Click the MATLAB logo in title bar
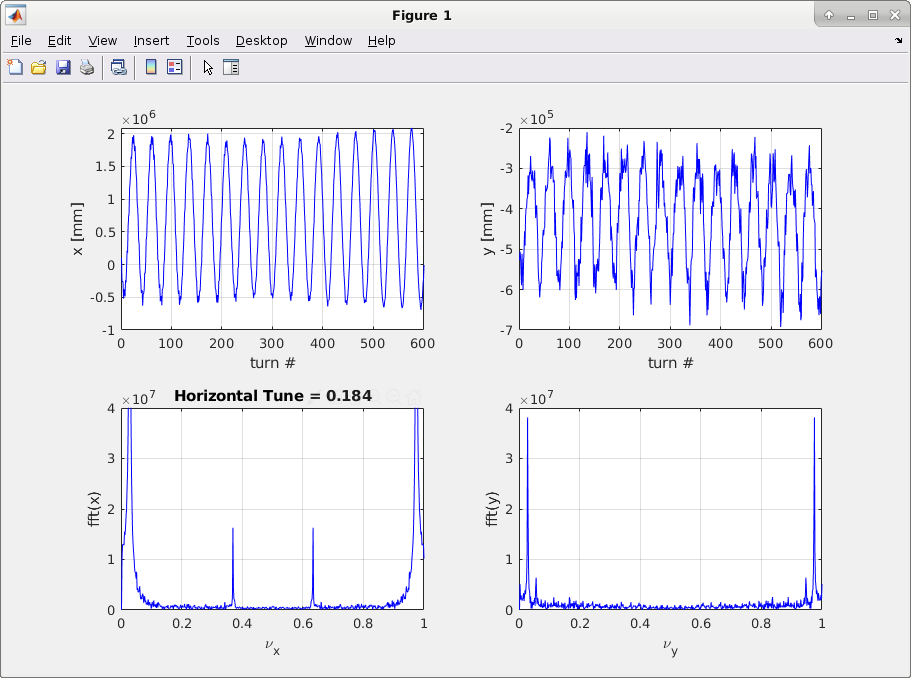 17,15
